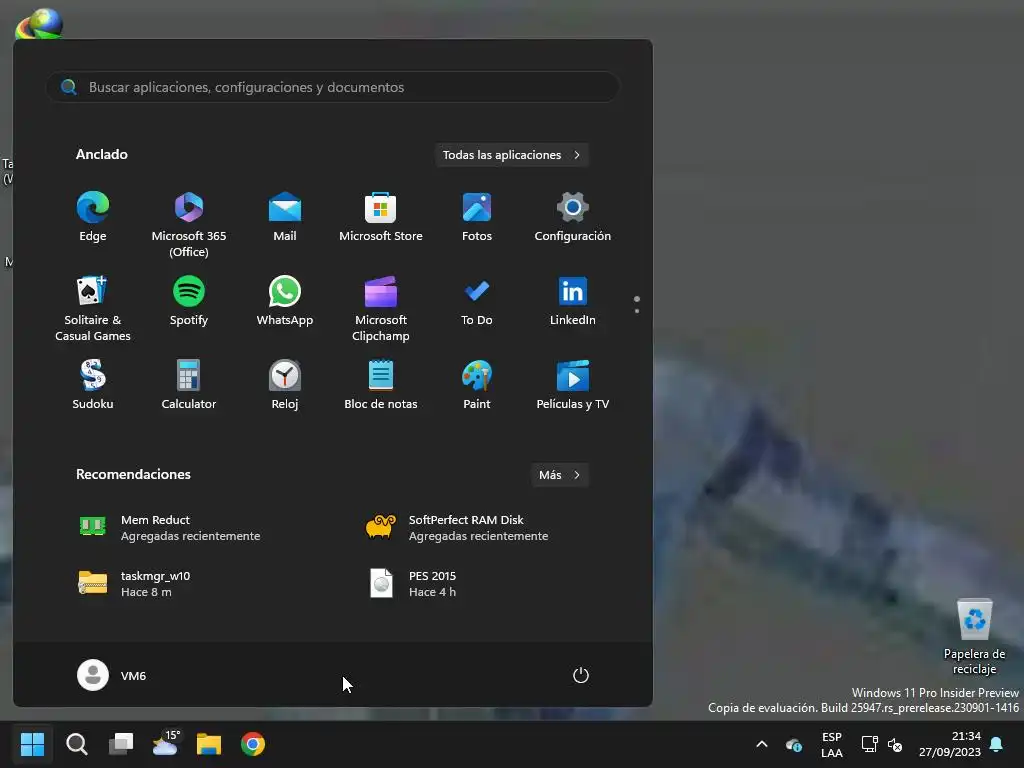Viewport: 1024px width, 768px height.
Task: Open the weather widget showing 15°
Action: click(165, 744)
